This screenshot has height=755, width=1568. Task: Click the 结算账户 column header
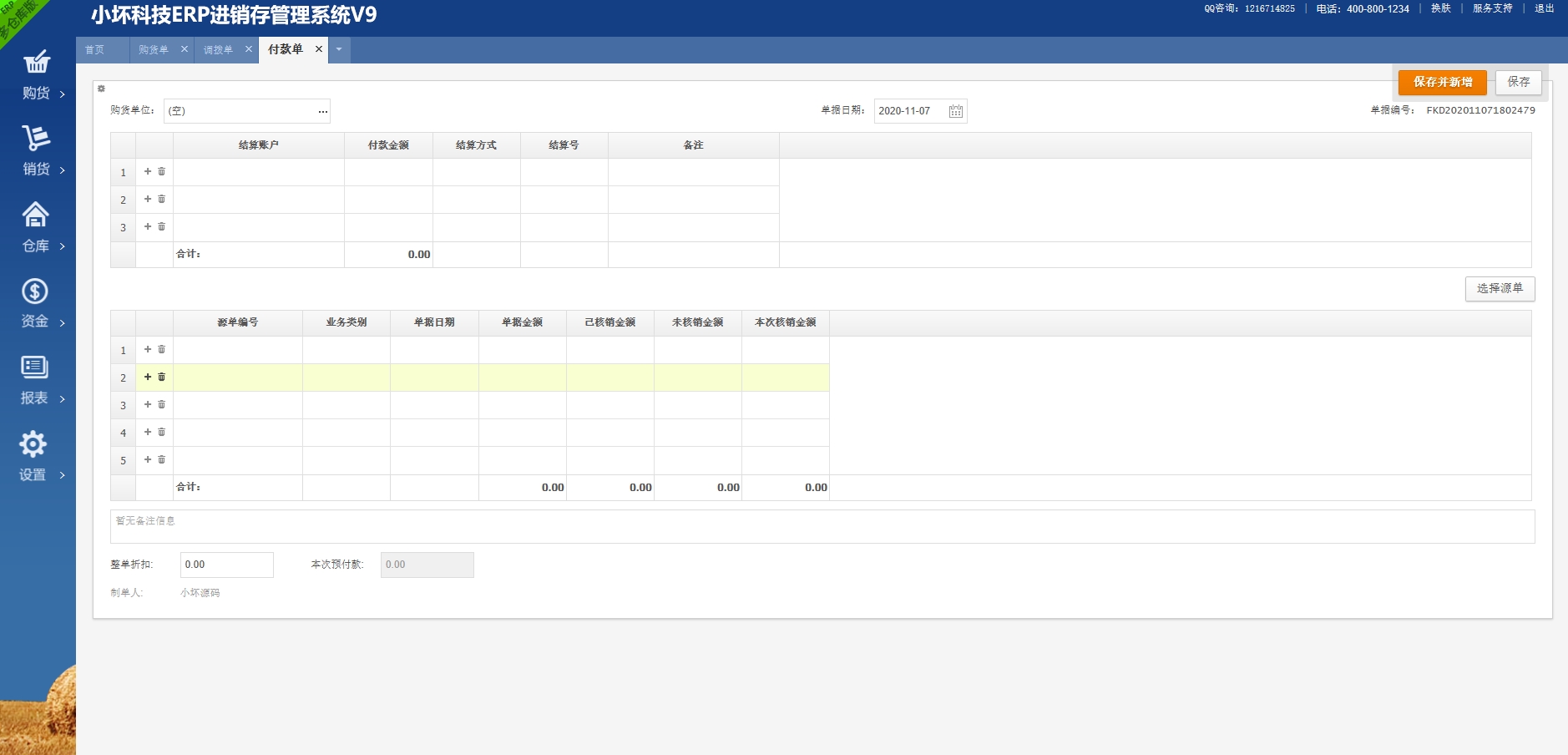(x=259, y=145)
